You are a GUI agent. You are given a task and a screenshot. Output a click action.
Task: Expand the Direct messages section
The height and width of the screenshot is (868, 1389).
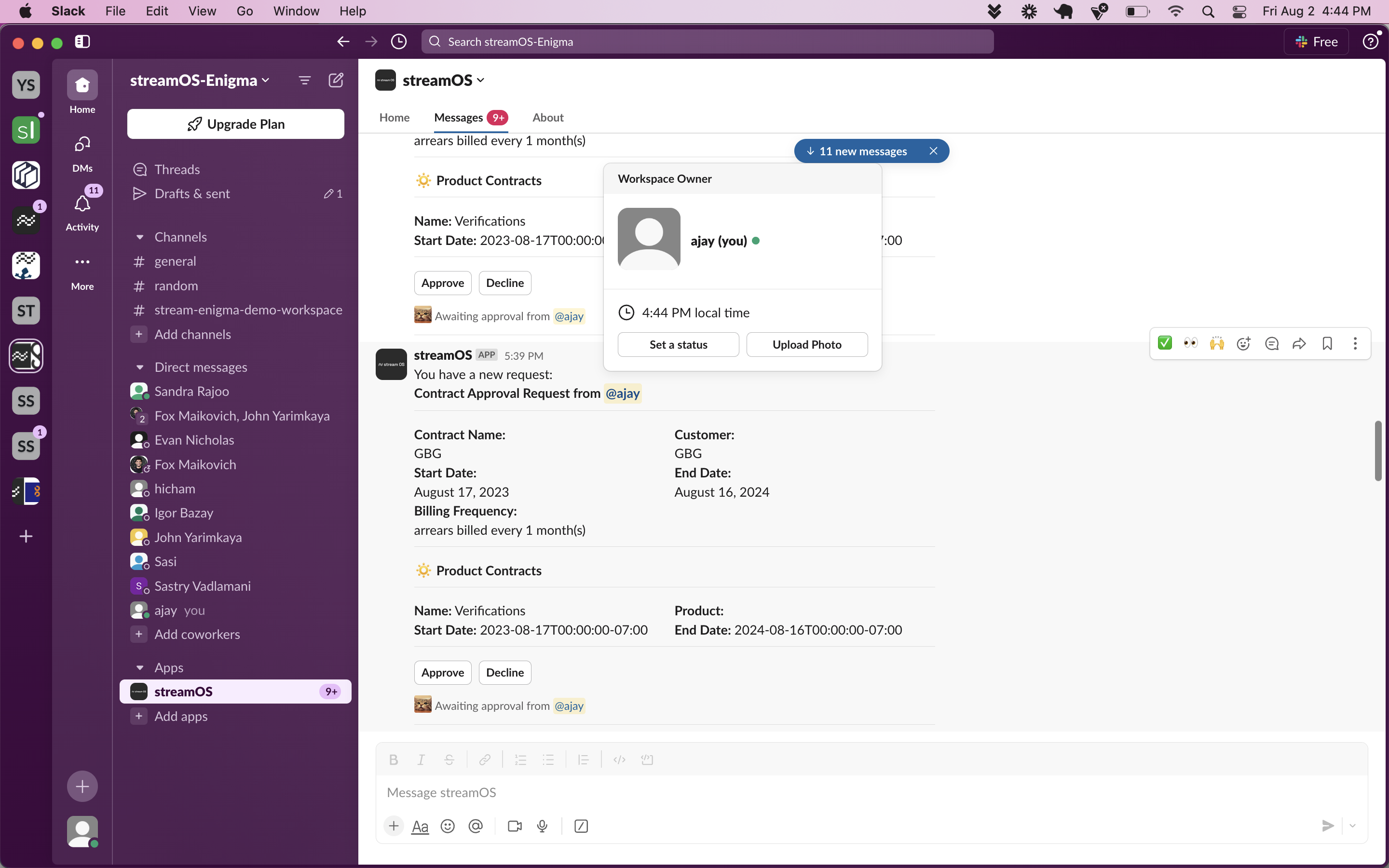tap(139, 367)
